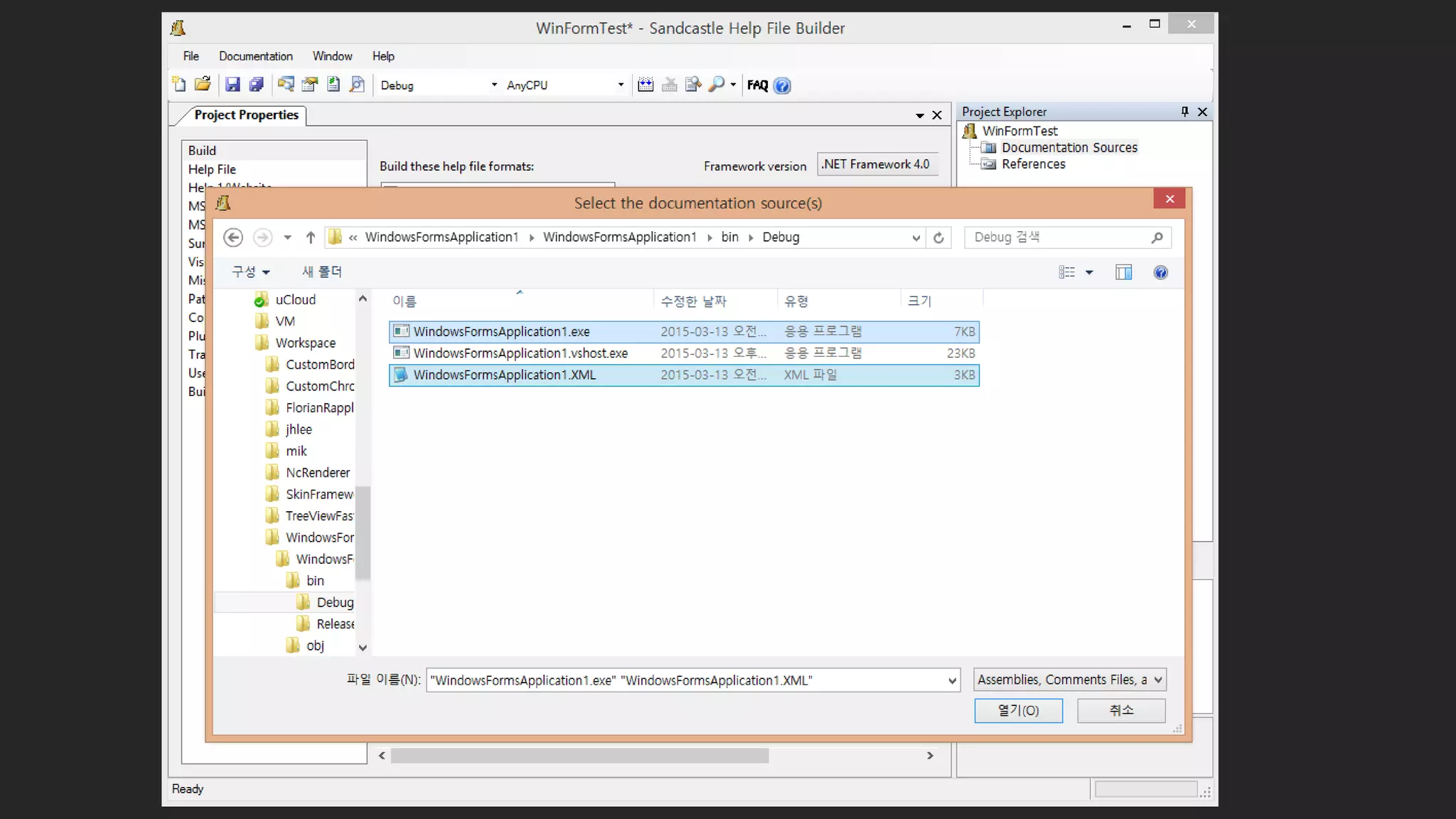
Task: Click the horizontal scrollbar under the properties page
Action: click(x=579, y=756)
